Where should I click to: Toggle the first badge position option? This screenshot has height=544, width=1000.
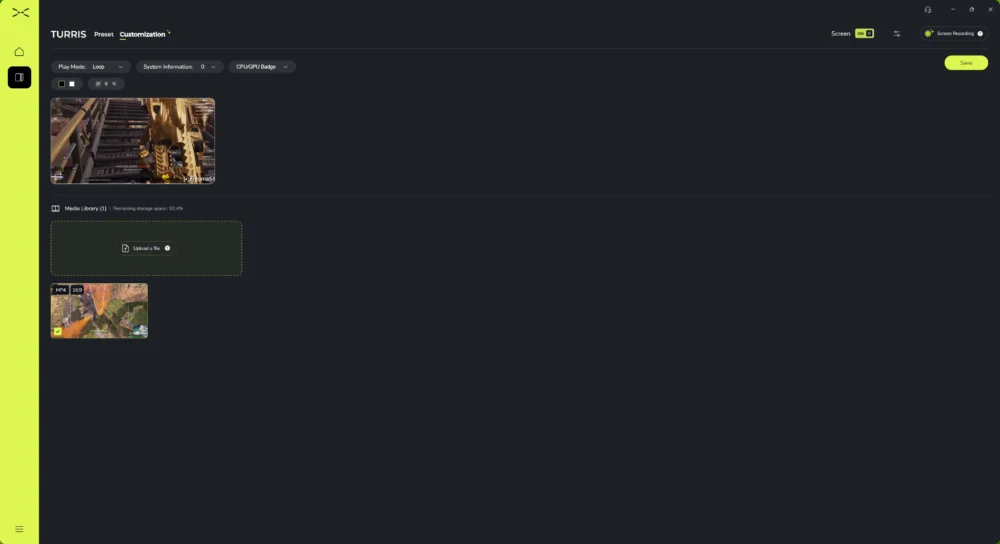98,84
